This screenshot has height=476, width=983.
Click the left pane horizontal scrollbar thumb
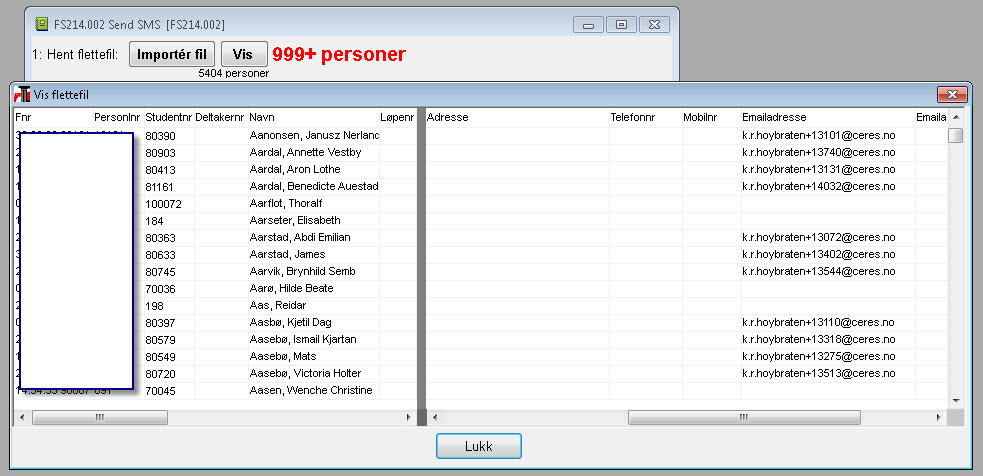coord(100,418)
